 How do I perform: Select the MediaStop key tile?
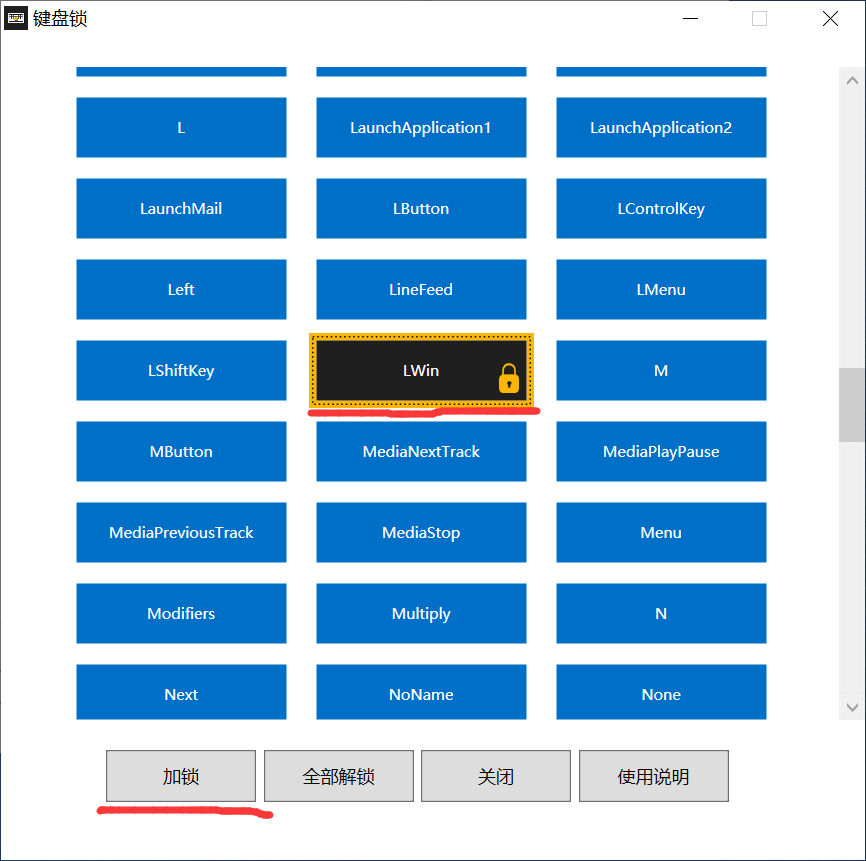click(421, 533)
